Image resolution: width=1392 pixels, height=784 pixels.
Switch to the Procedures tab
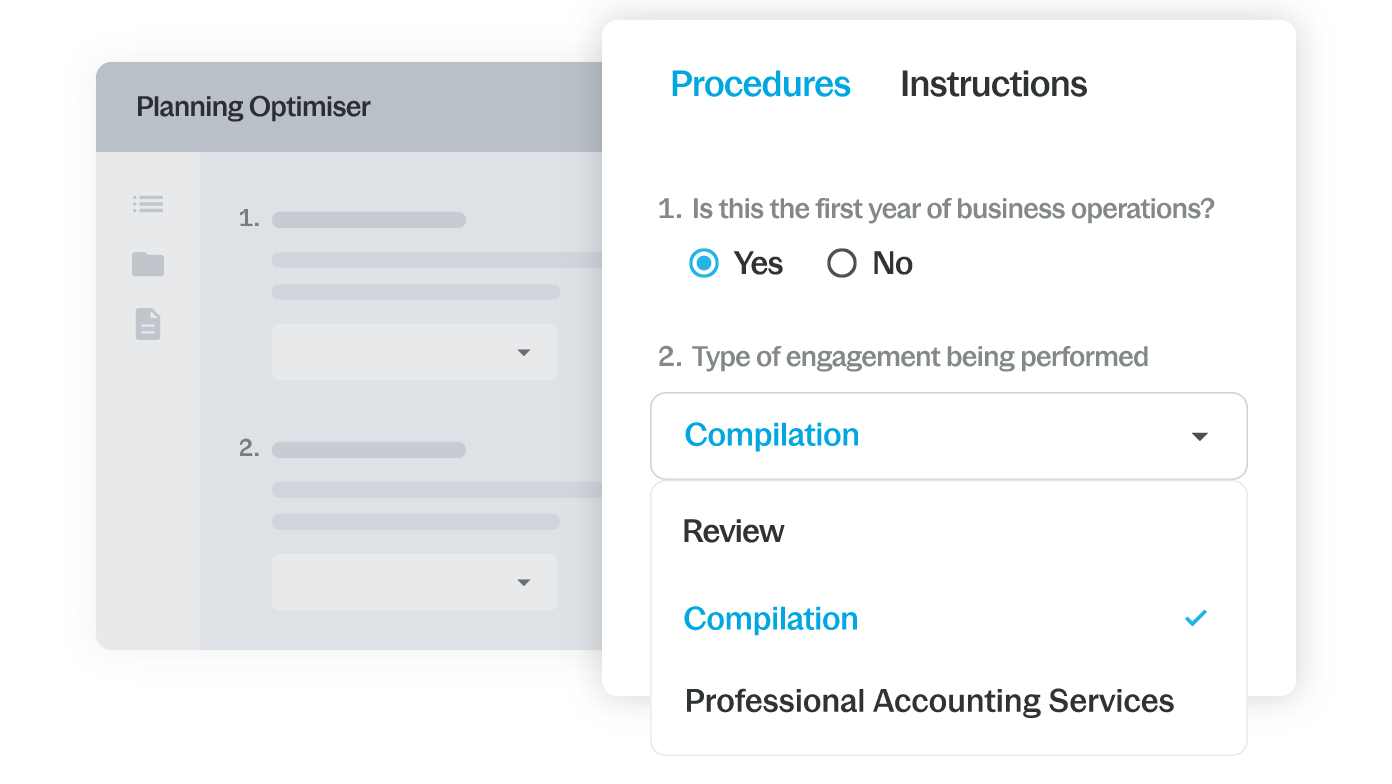pyautogui.click(x=760, y=84)
